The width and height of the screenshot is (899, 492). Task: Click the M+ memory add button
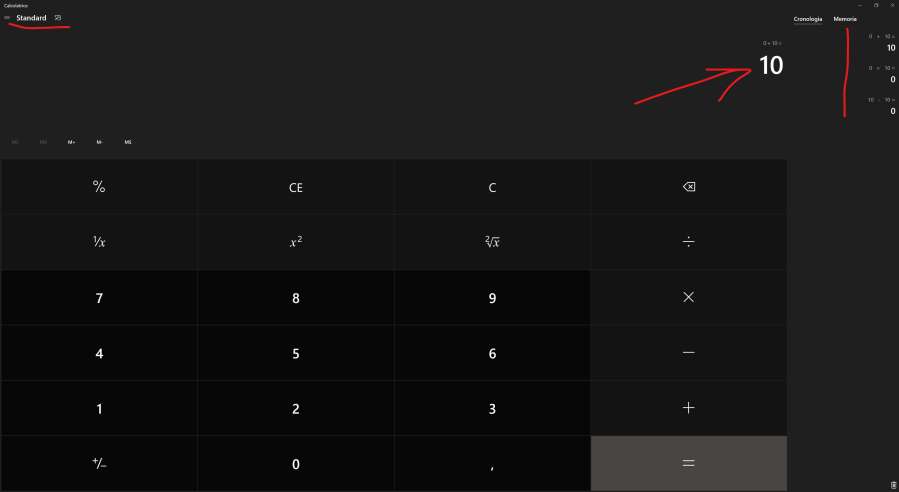pos(71,142)
